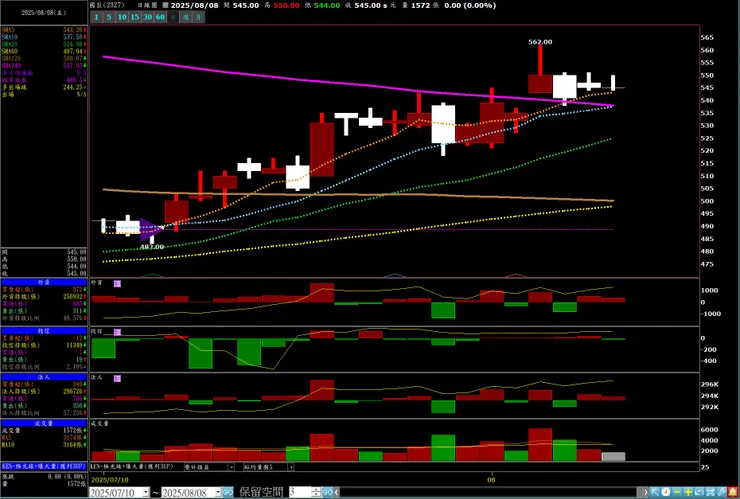This screenshot has width=740, height=499.
Task: Click the 成交量 1572張 row in left panel
Action: [43, 431]
